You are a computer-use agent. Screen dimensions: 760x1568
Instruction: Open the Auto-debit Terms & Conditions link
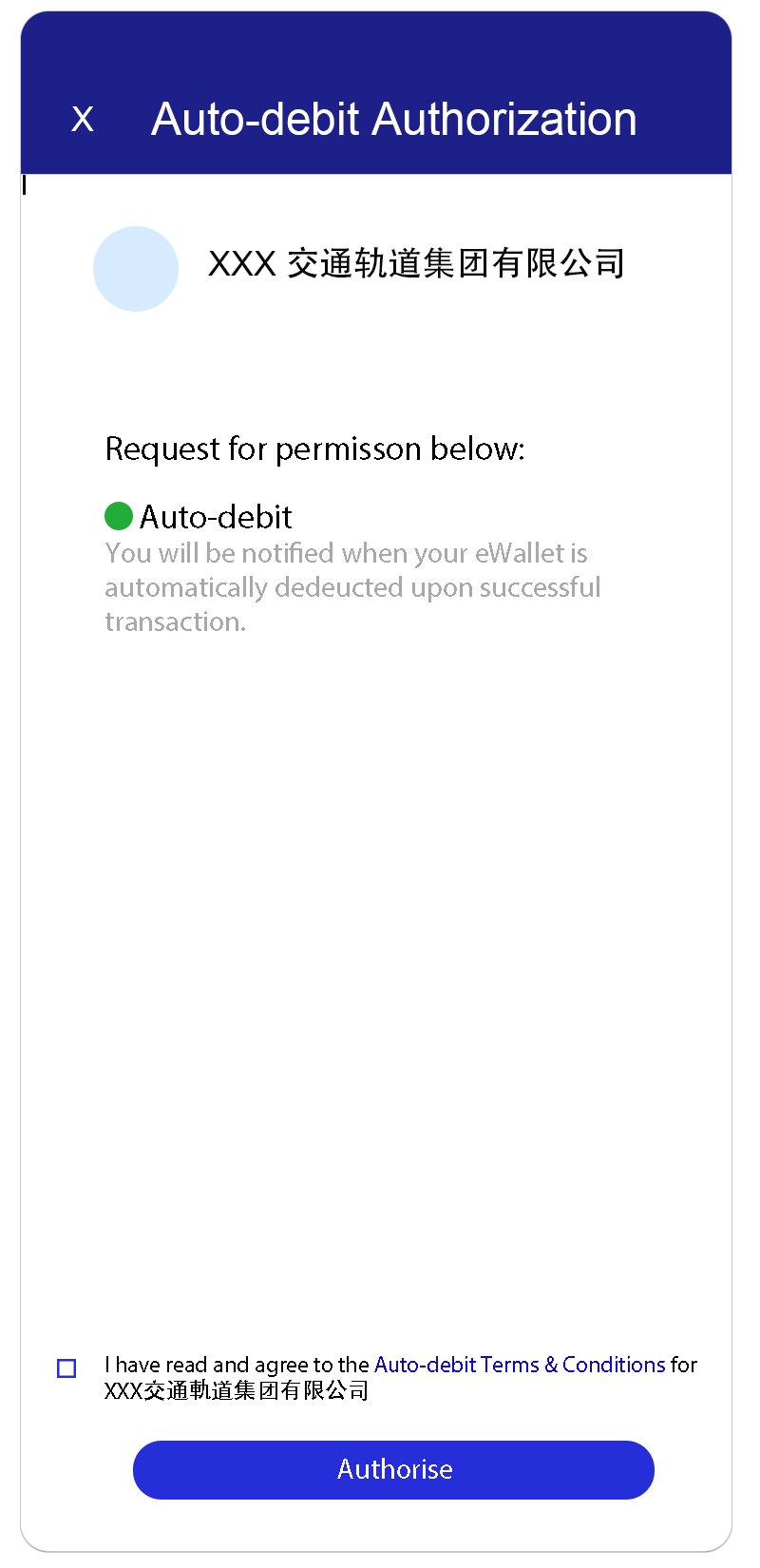click(520, 1365)
